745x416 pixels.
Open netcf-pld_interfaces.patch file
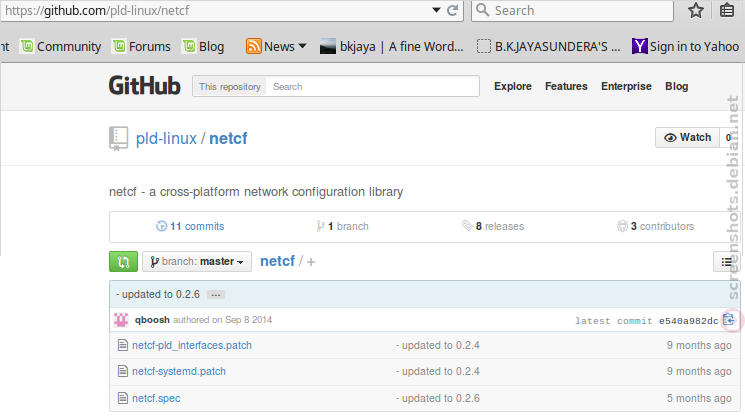click(x=192, y=346)
